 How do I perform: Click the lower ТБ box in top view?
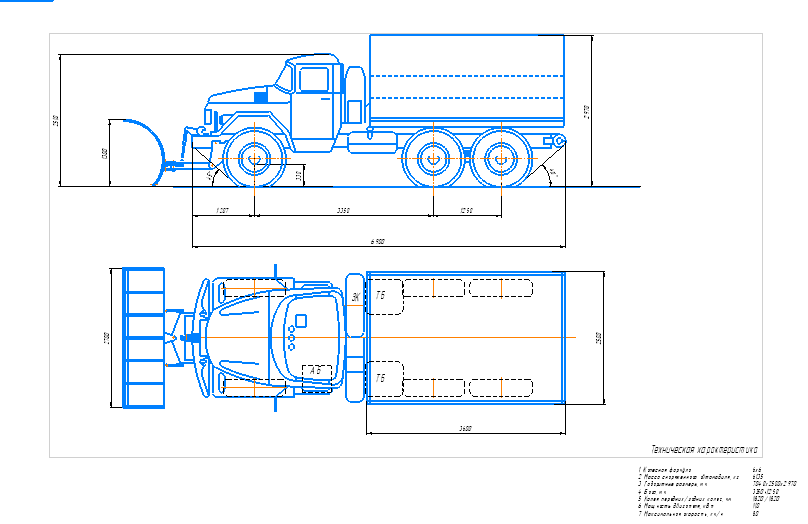click(x=381, y=377)
